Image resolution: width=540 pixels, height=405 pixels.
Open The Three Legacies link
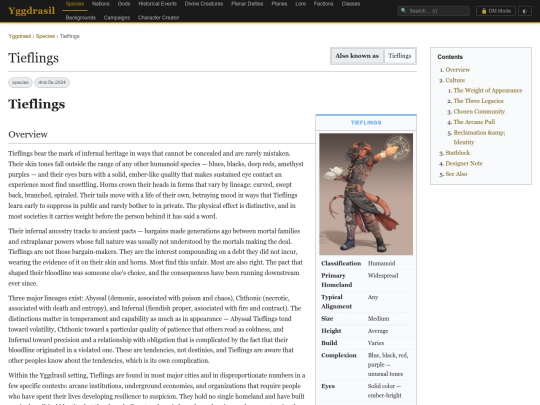478,101
